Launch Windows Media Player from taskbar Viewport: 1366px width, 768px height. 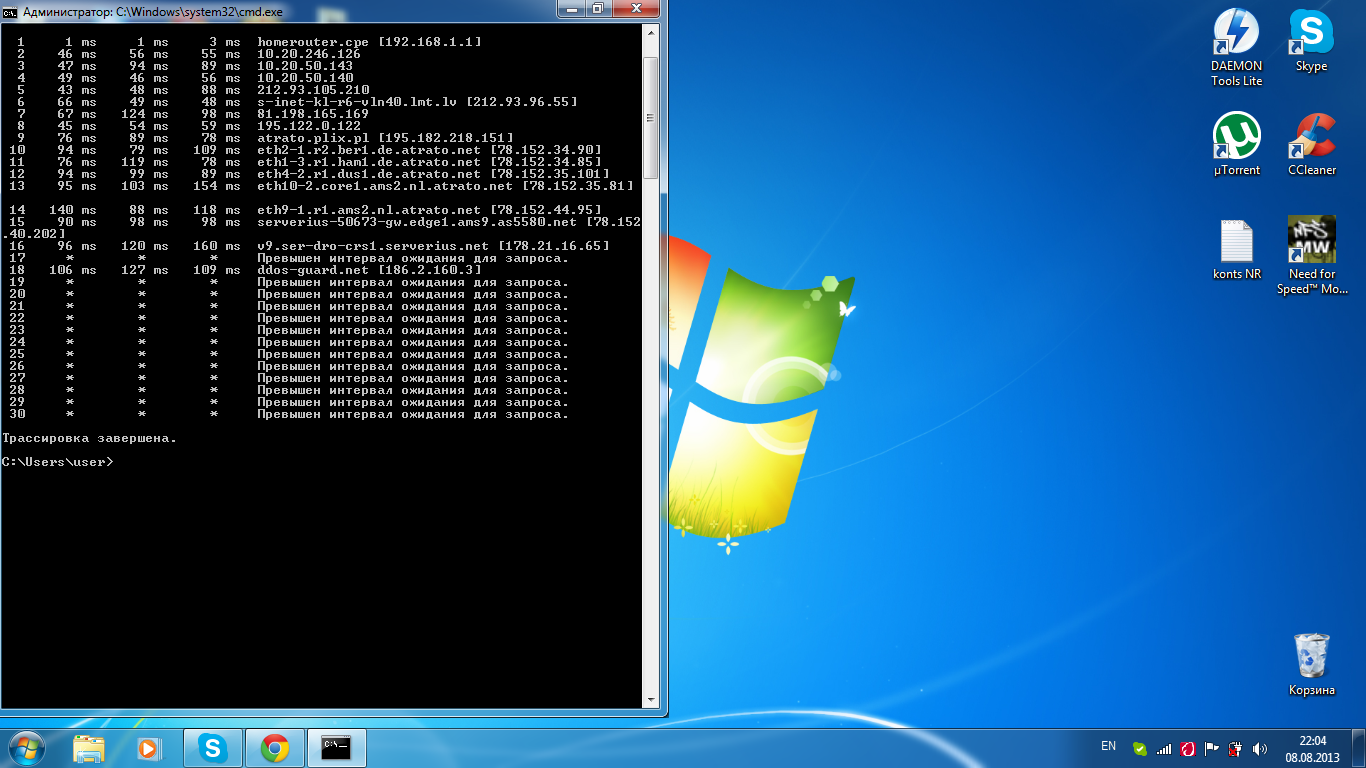pos(149,748)
